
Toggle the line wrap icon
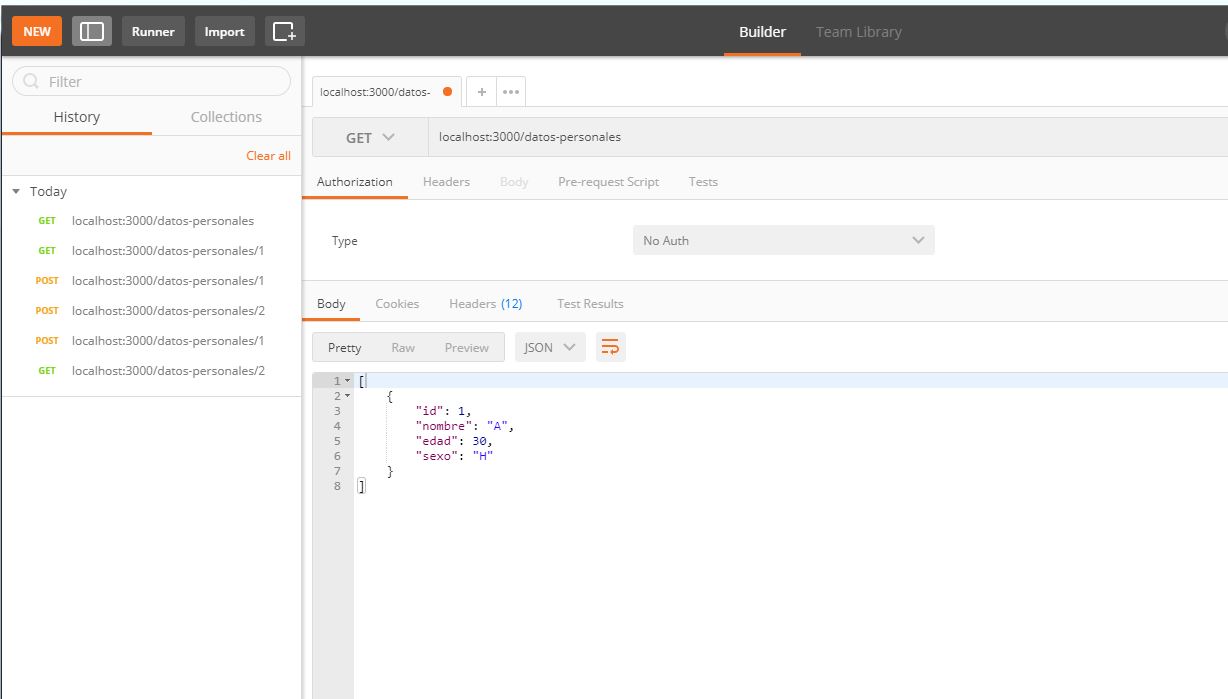pos(610,348)
